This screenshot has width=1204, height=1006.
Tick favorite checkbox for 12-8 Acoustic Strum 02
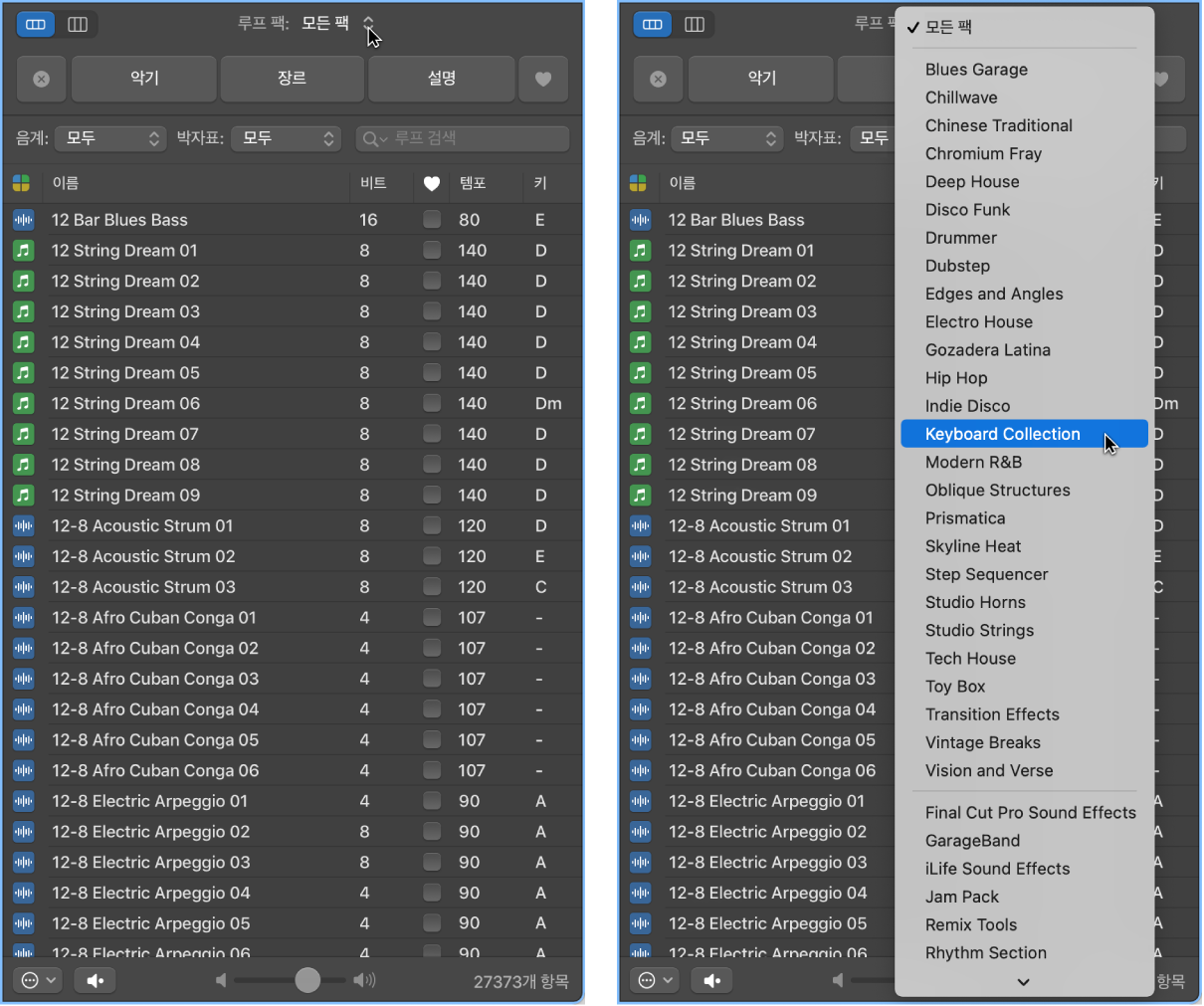(x=432, y=556)
